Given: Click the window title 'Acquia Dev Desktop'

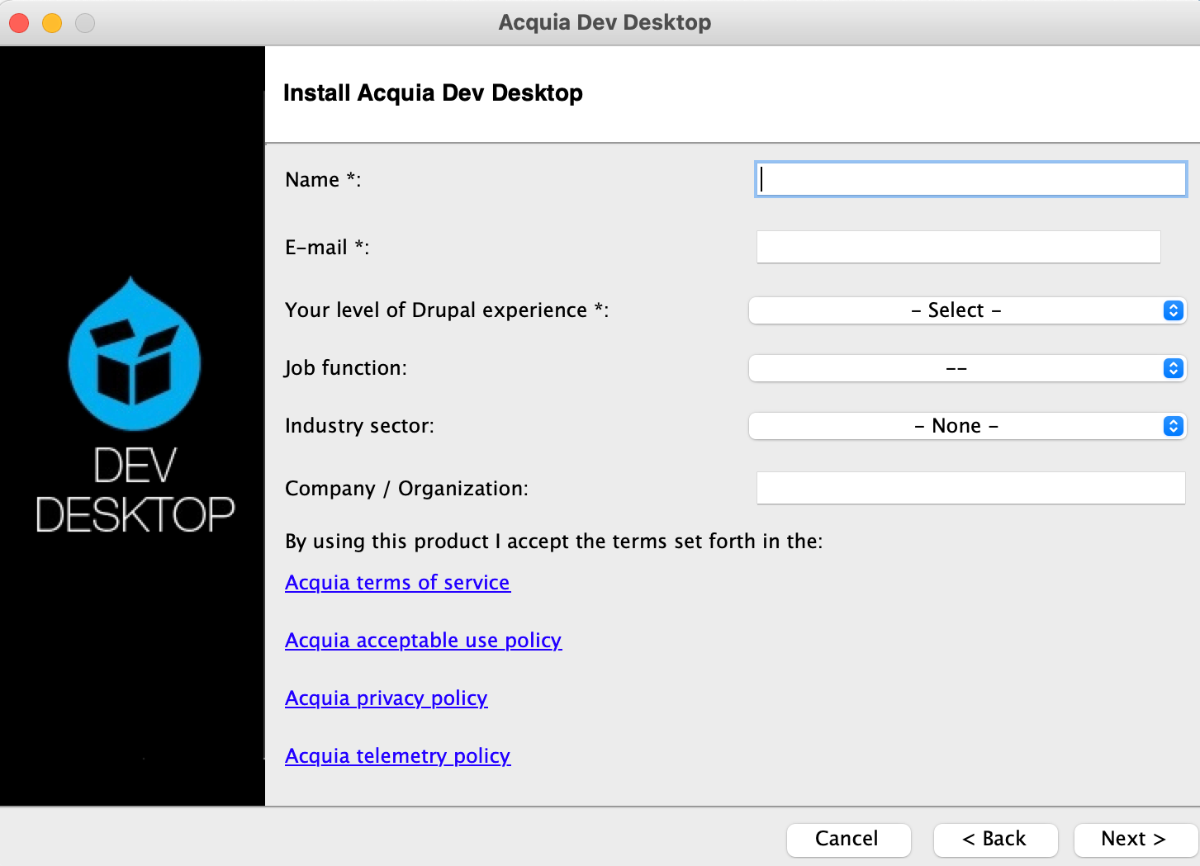Looking at the screenshot, I should (x=605, y=22).
